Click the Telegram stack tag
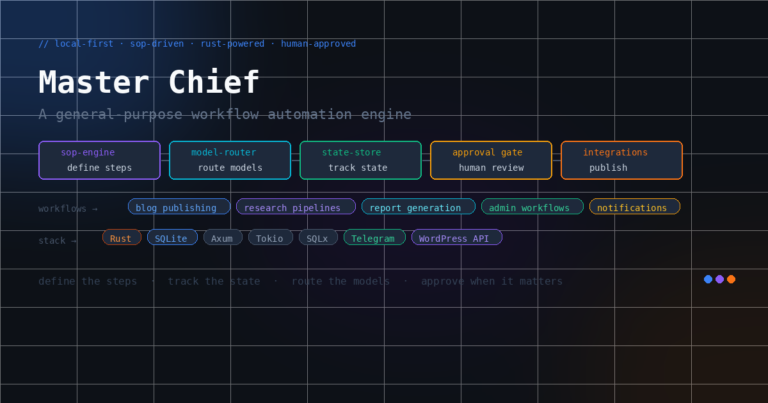The width and height of the screenshot is (768, 403). tap(374, 237)
